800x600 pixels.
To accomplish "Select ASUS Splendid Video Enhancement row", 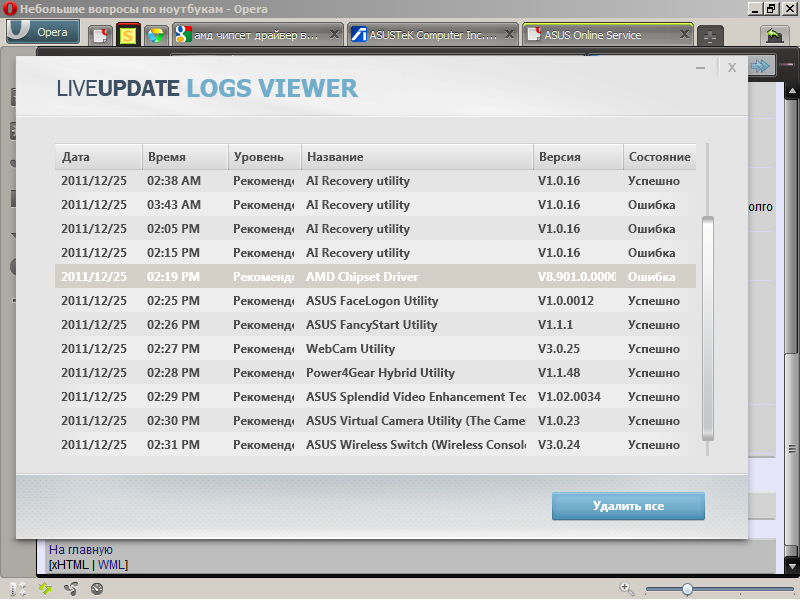I will click(x=375, y=396).
